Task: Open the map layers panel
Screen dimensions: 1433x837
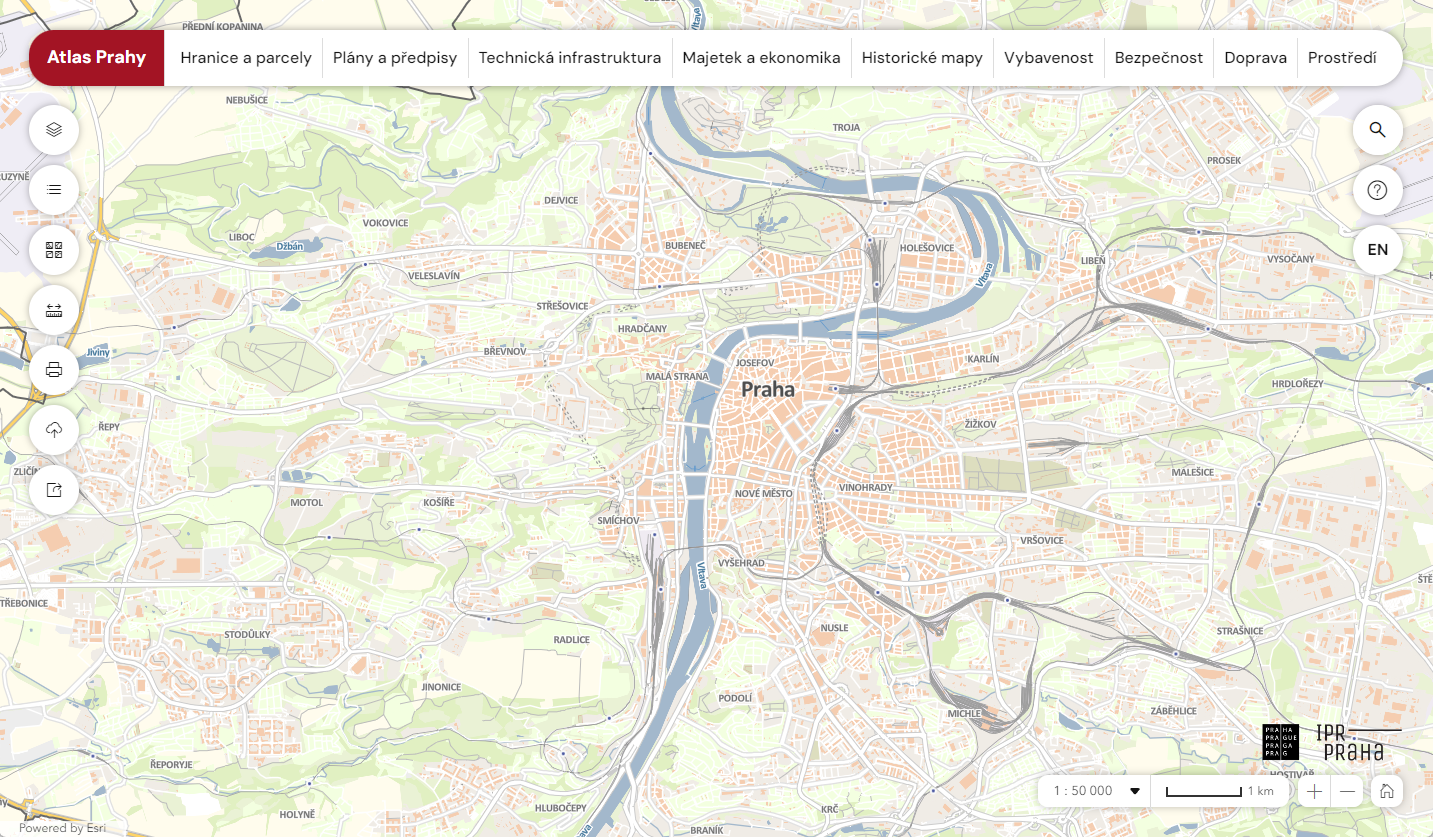Action: tap(54, 129)
